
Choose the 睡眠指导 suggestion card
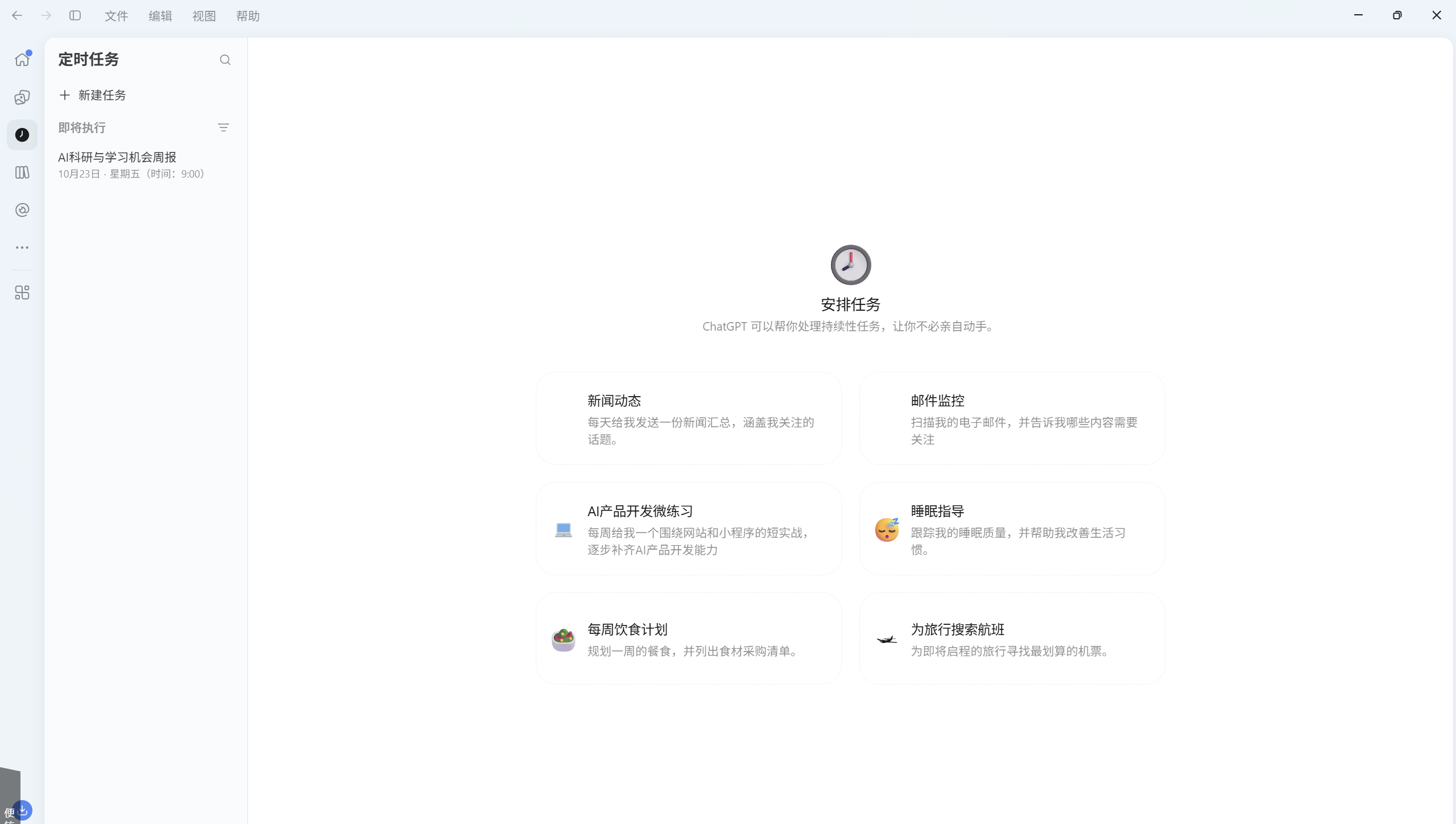click(1012, 529)
